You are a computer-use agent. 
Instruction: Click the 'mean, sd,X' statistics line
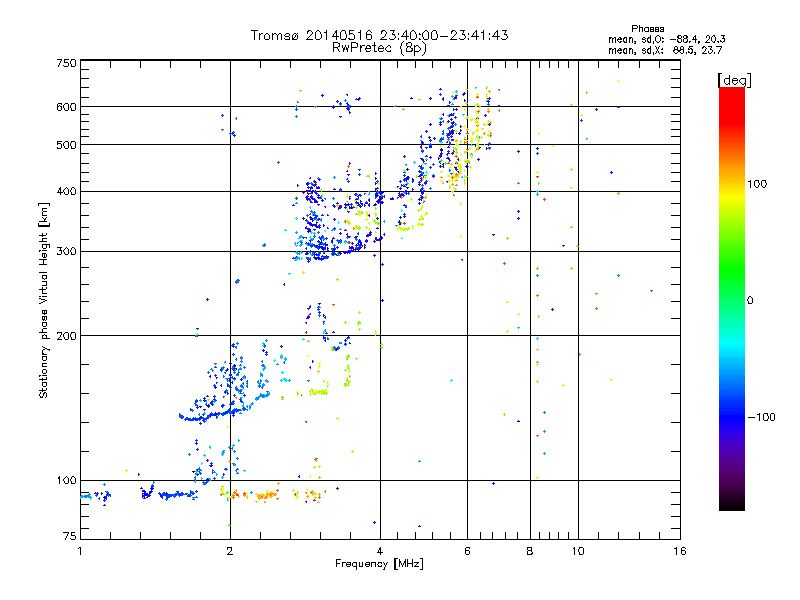tap(665, 50)
